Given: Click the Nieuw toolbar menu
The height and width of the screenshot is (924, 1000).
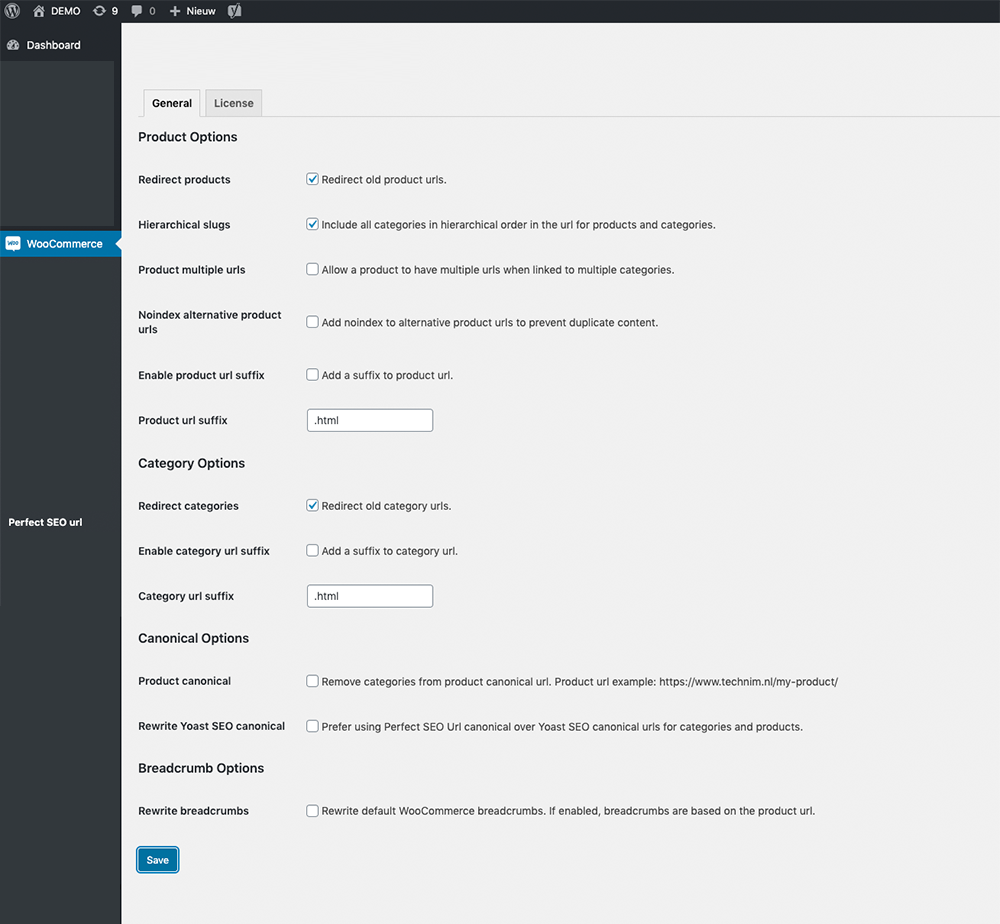Looking at the screenshot, I should (x=193, y=11).
